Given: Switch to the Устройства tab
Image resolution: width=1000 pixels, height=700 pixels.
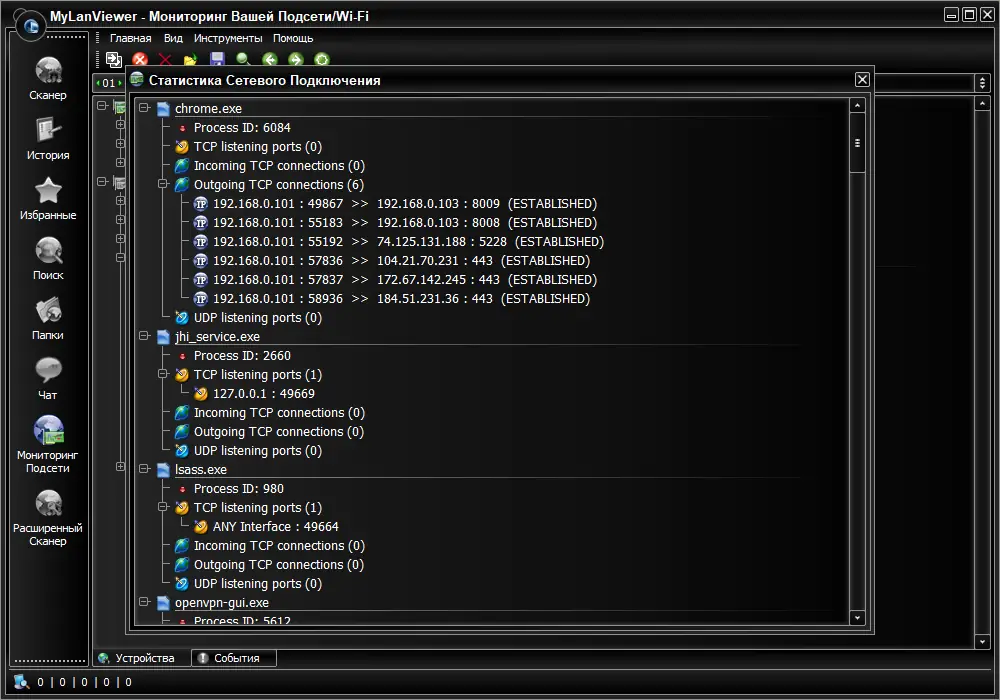Looking at the screenshot, I should point(143,658).
